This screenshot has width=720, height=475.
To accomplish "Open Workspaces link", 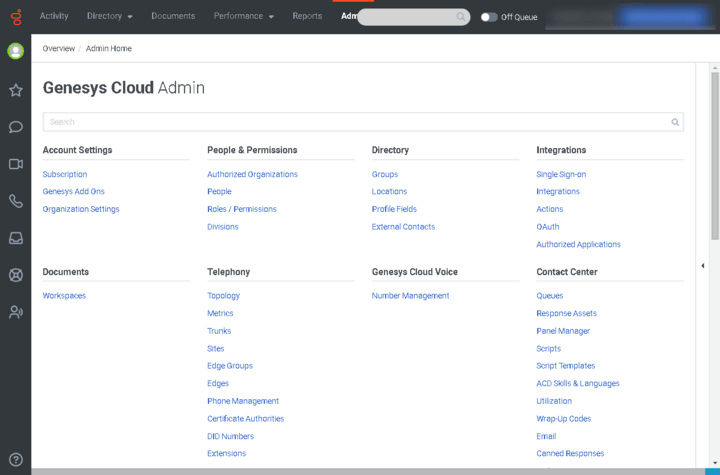I will coord(64,296).
